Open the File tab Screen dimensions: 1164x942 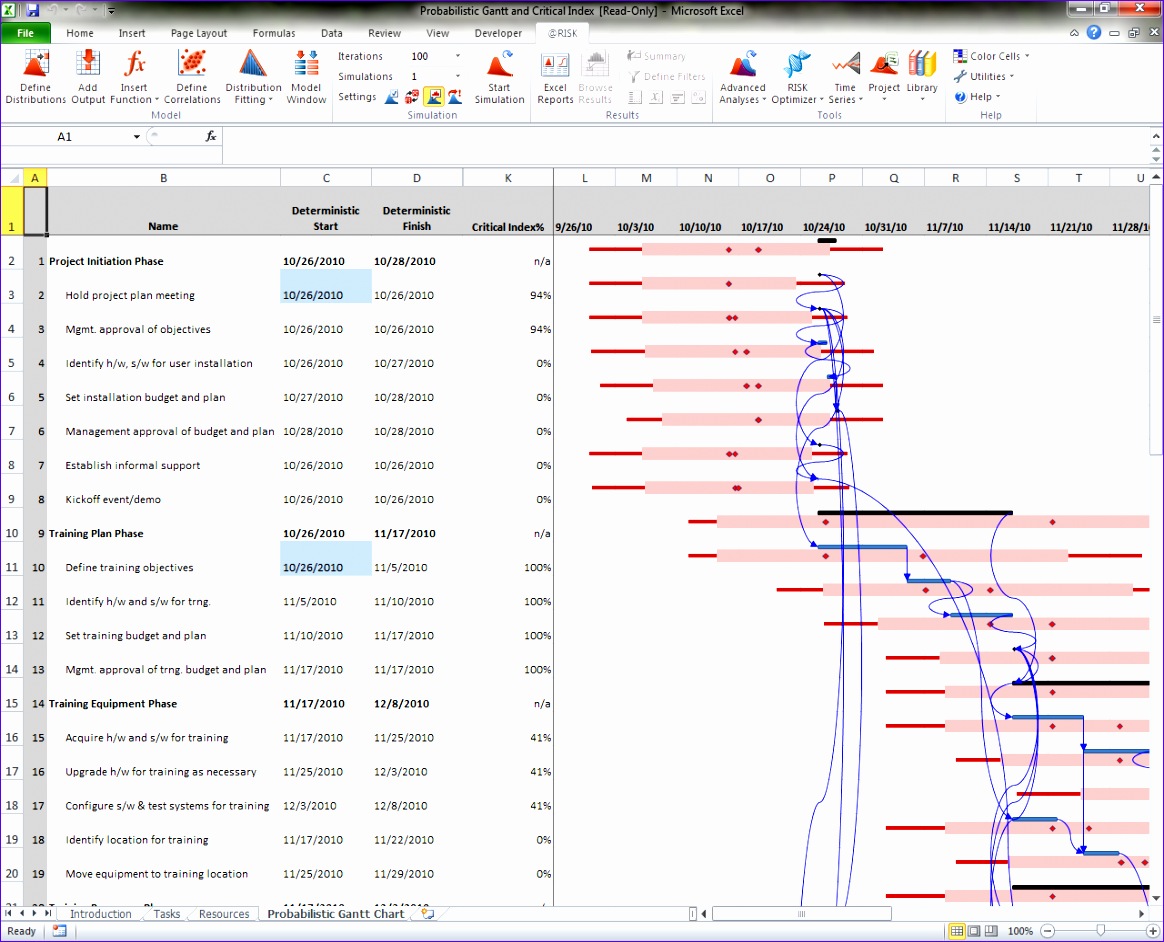point(25,33)
